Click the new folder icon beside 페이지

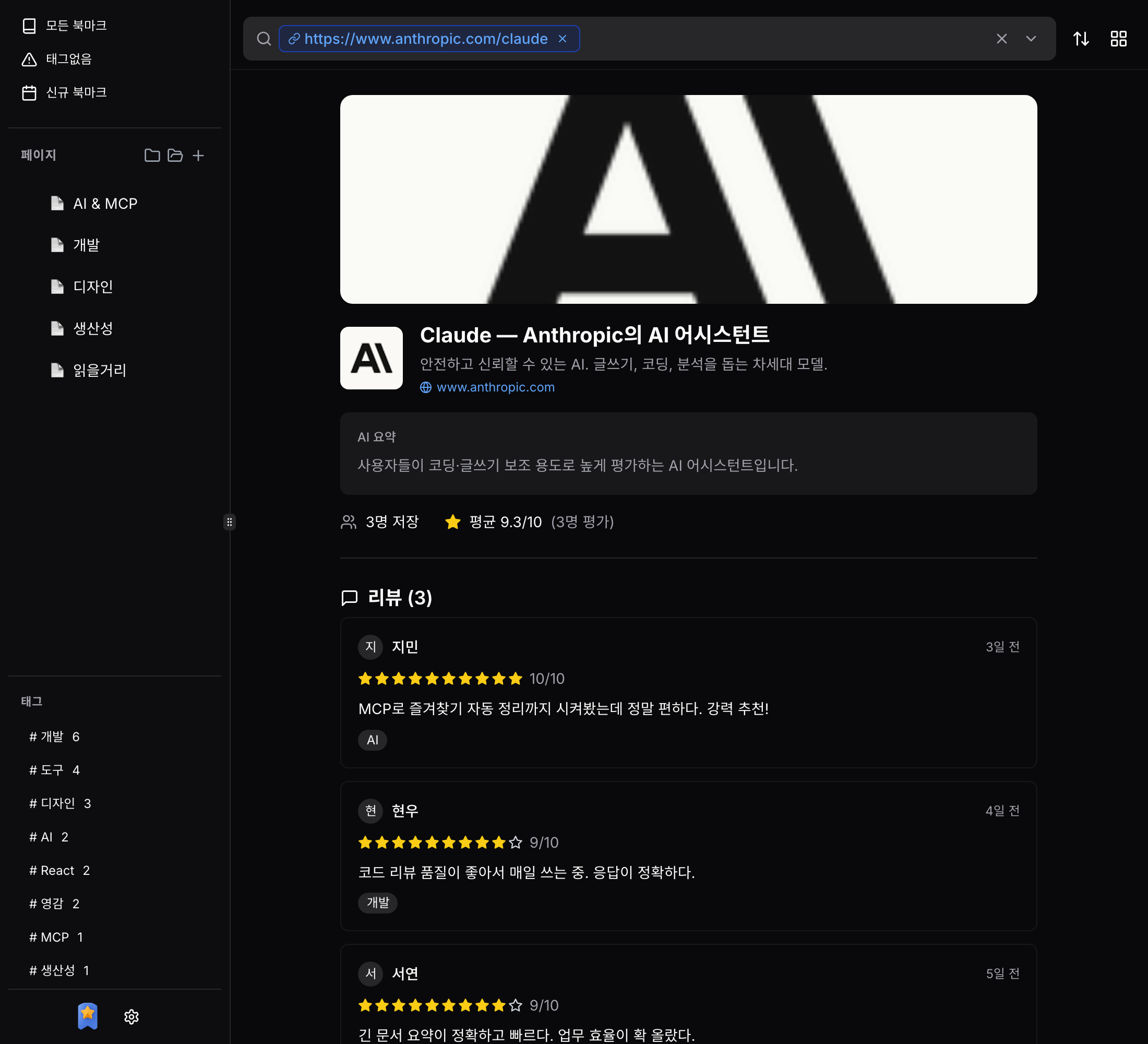coord(152,155)
